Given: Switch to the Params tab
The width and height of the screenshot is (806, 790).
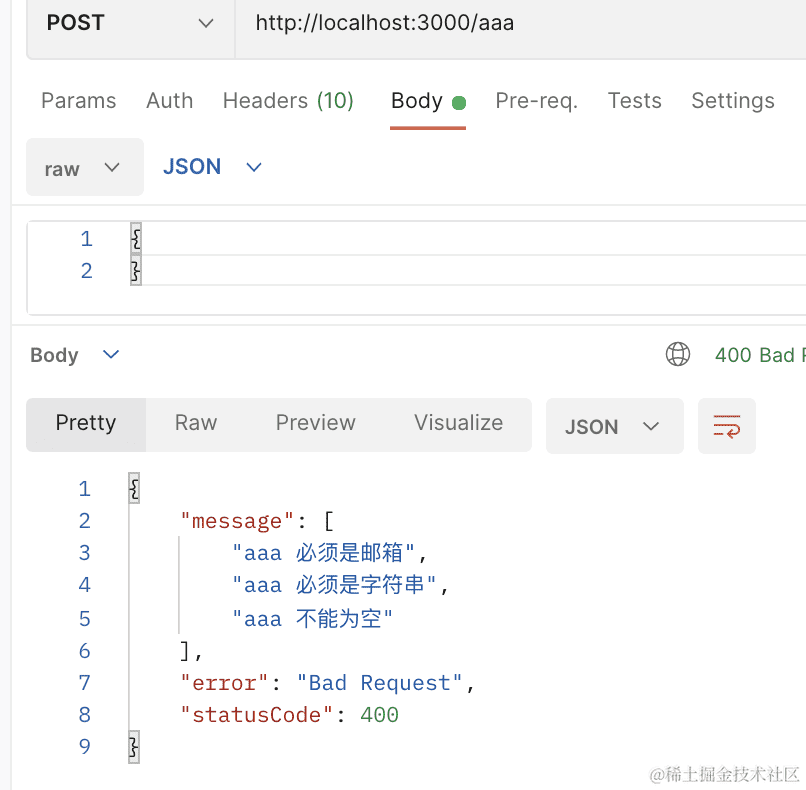Looking at the screenshot, I should [x=78, y=101].
